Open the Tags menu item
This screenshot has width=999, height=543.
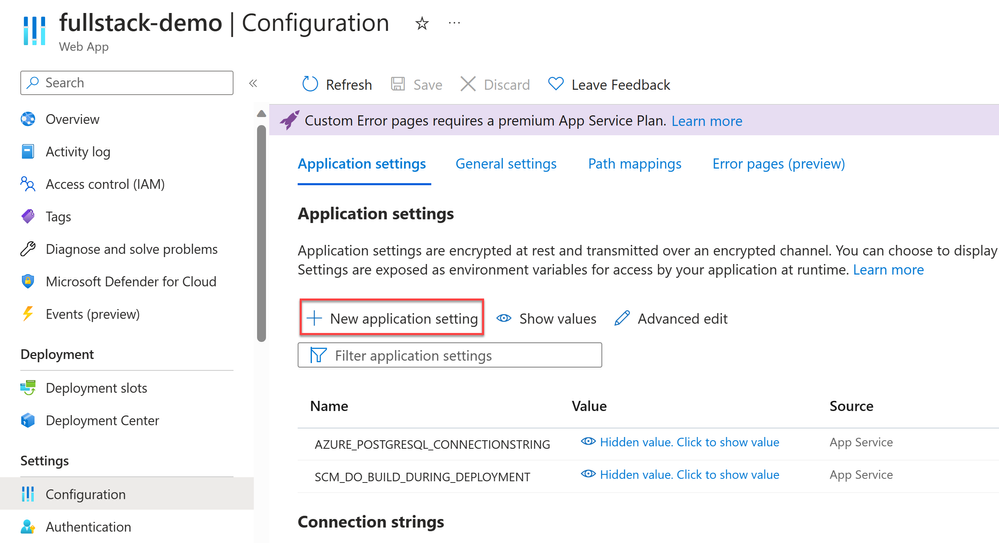point(59,217)
